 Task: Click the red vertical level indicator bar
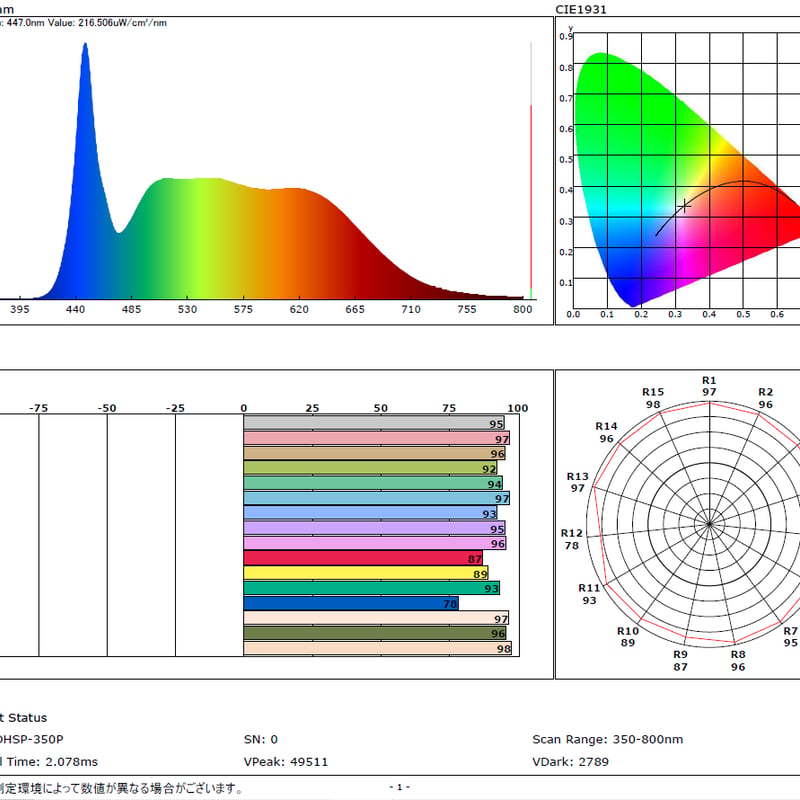click(531, 197)
